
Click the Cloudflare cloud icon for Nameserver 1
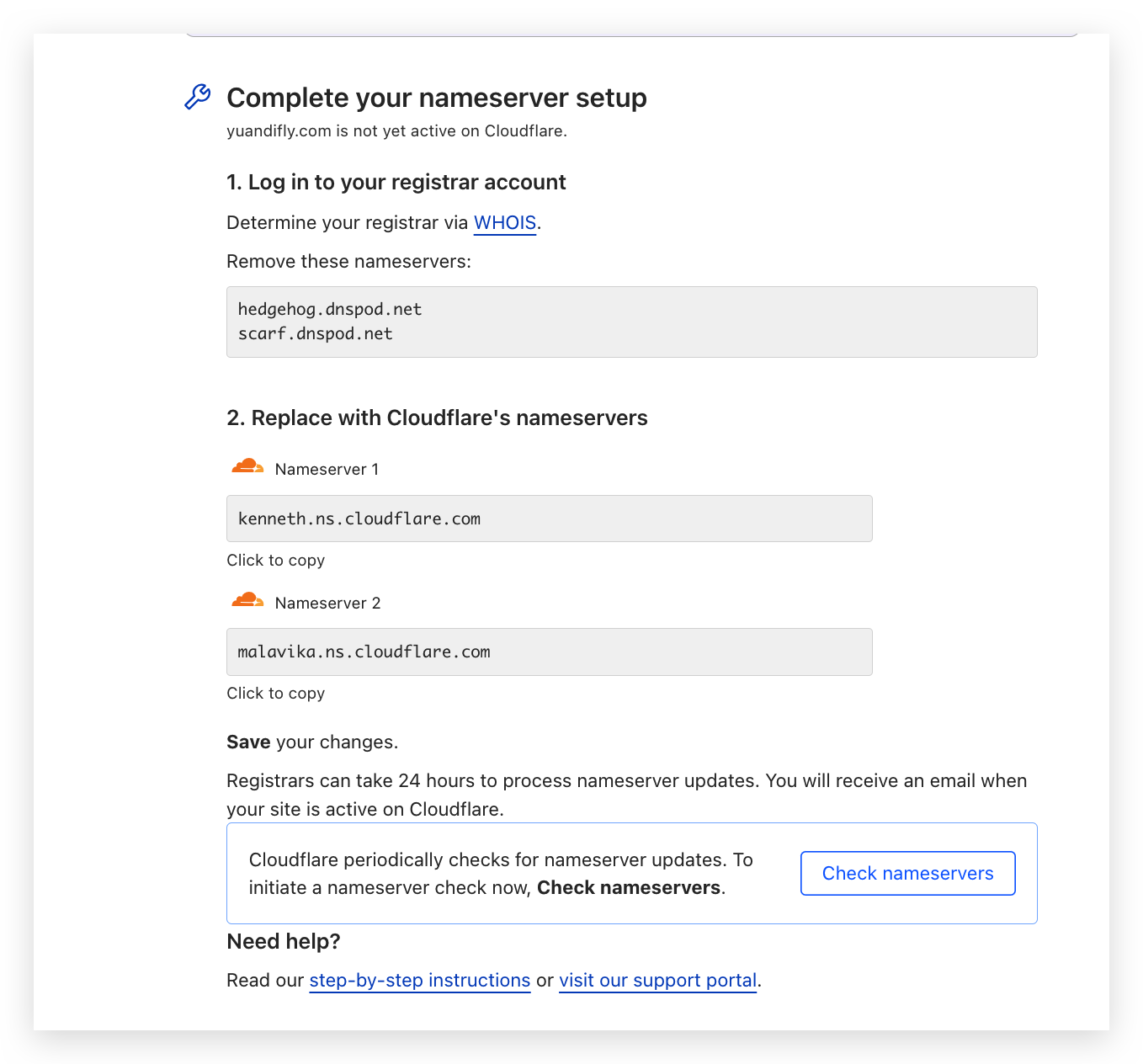[247, 466]
